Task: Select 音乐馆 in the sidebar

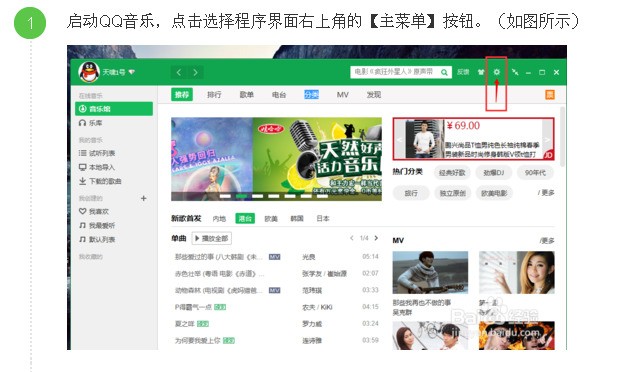Action: click(x=114, y=109)
